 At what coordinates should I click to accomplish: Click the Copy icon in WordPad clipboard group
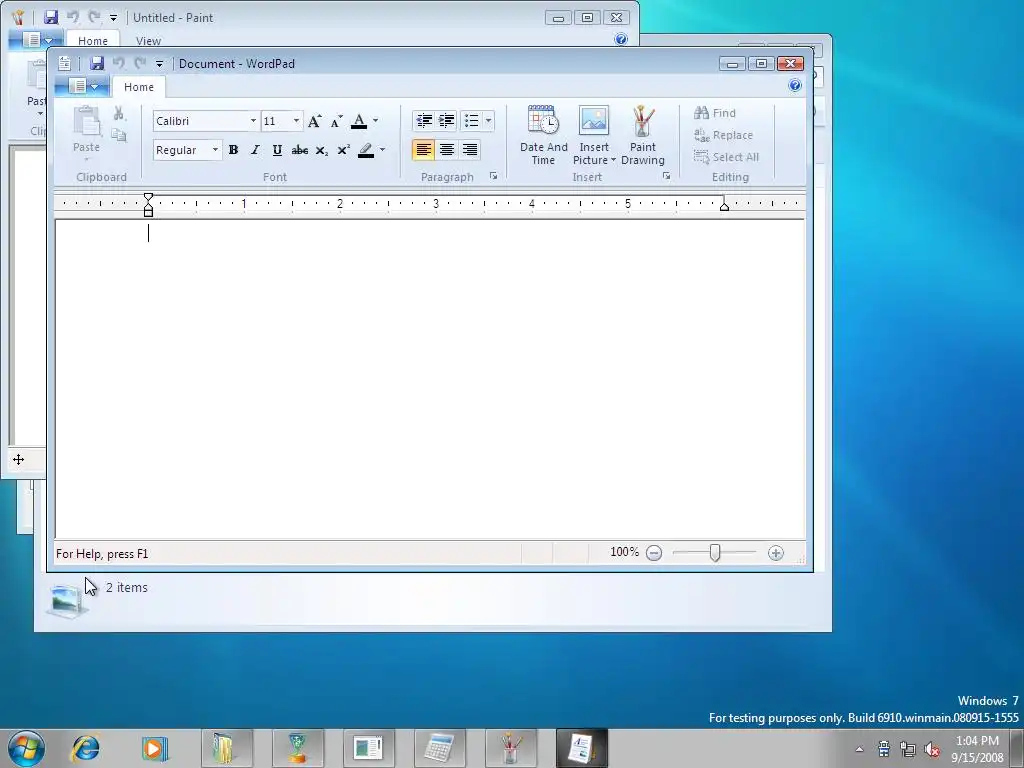[x=119, y=135]
